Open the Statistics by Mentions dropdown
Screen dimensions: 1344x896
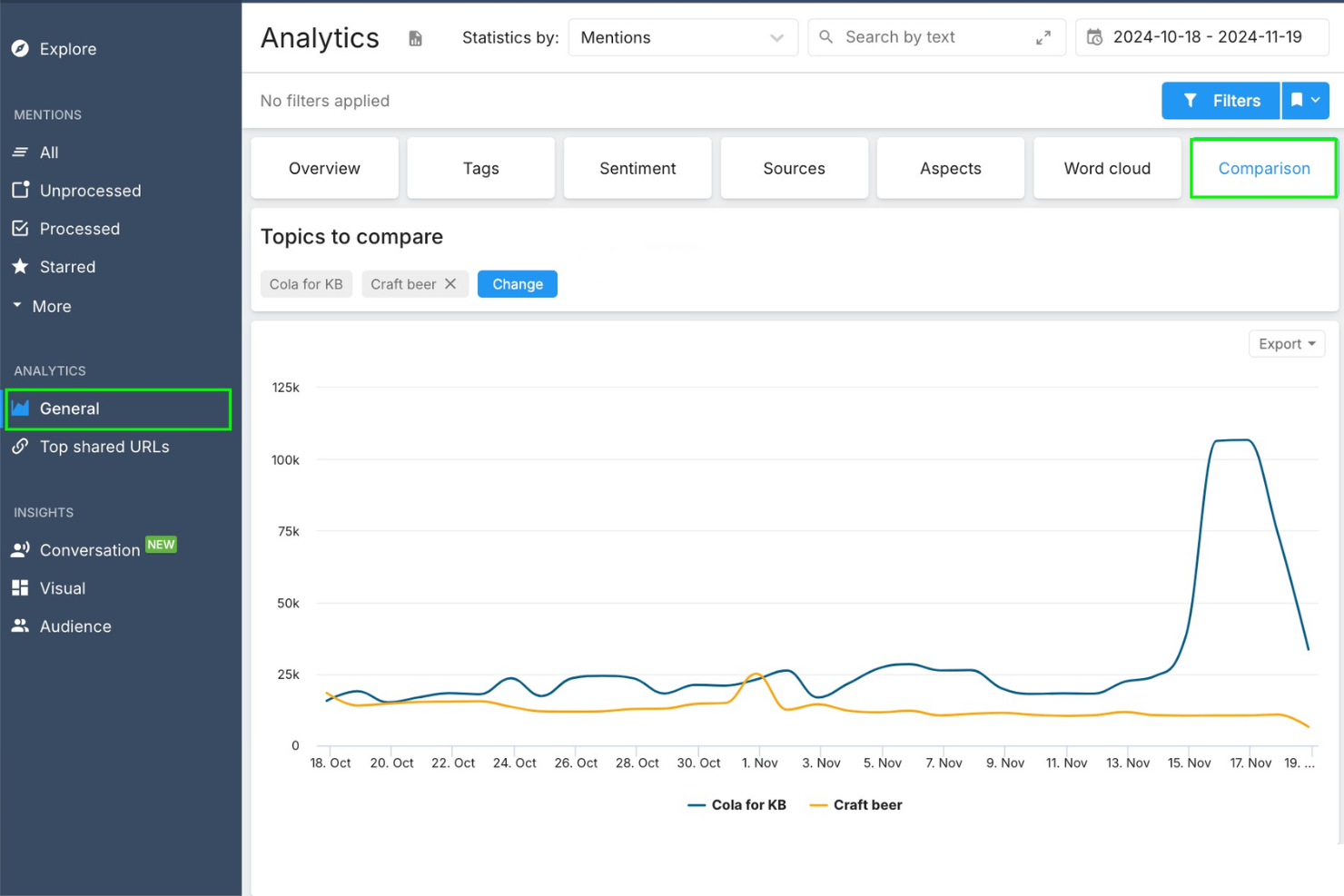682,37
